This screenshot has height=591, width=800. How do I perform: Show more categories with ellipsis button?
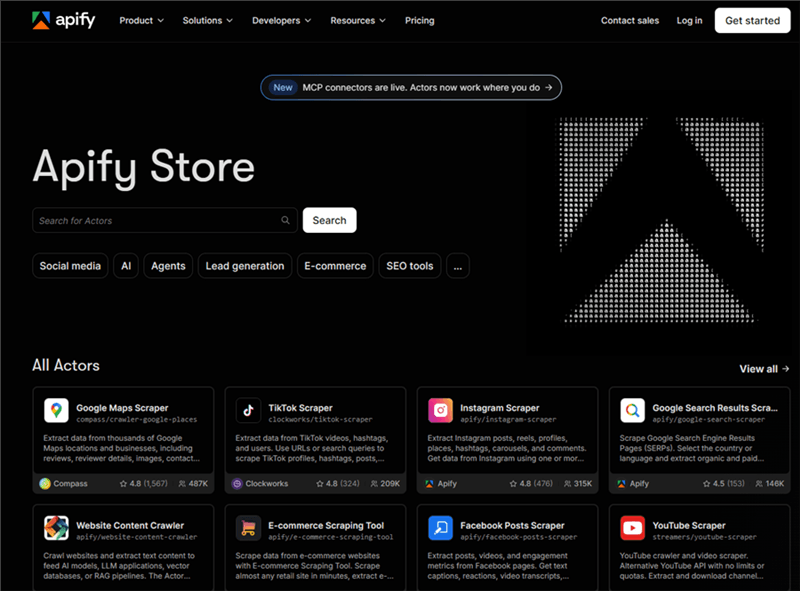[x=458, y=266]
